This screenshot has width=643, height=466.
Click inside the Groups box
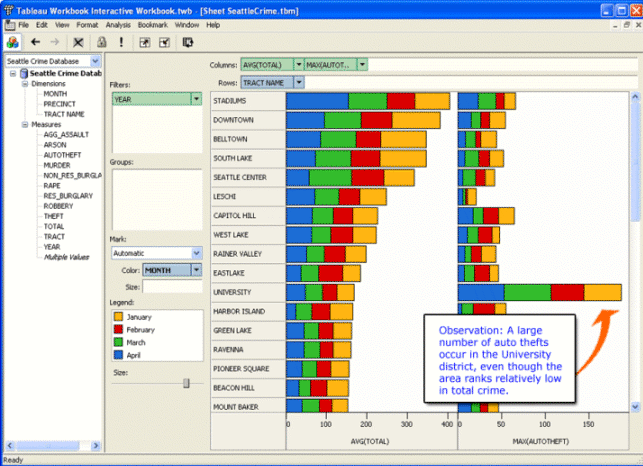(157, 200)
